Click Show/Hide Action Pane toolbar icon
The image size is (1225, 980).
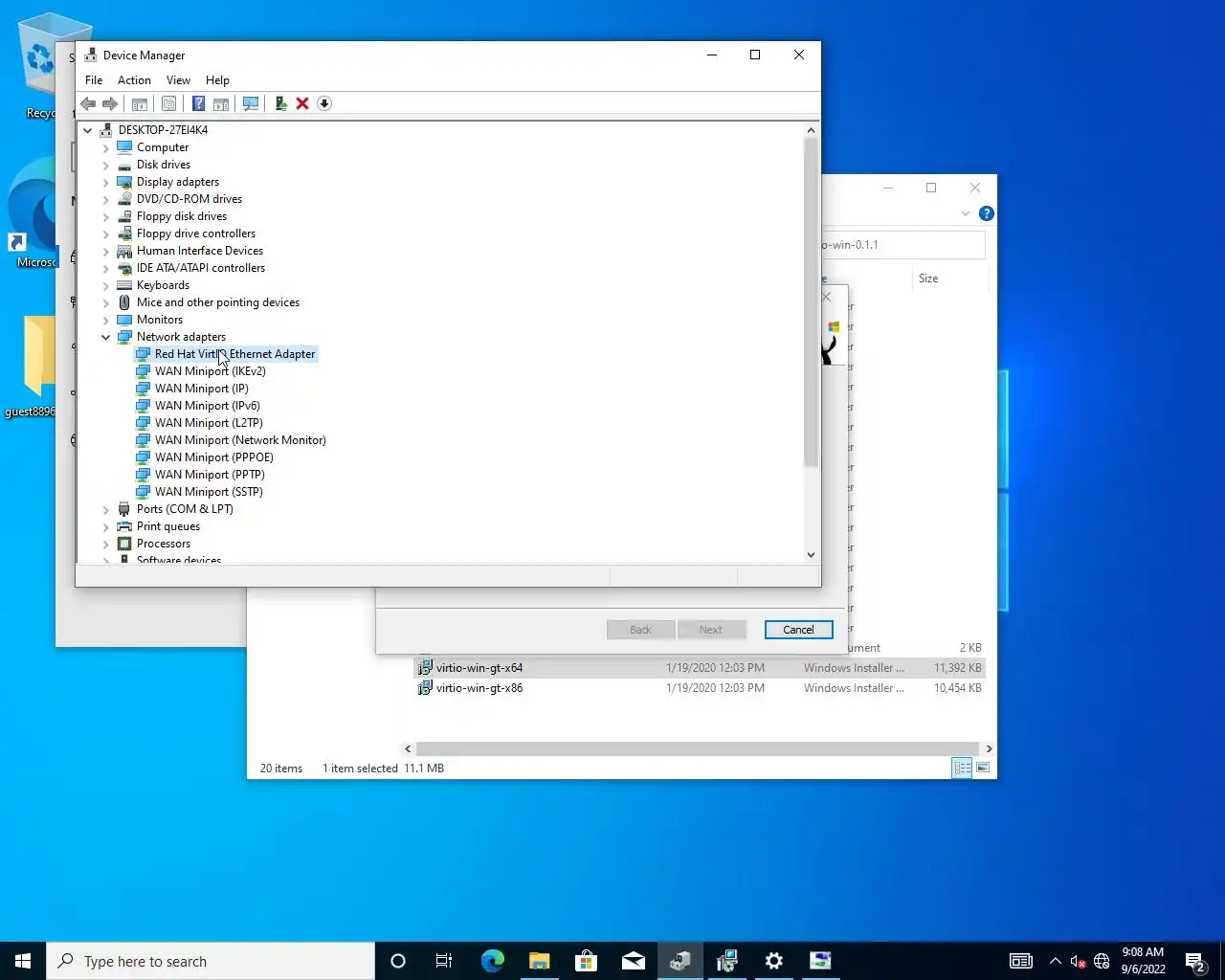[221, 103]
